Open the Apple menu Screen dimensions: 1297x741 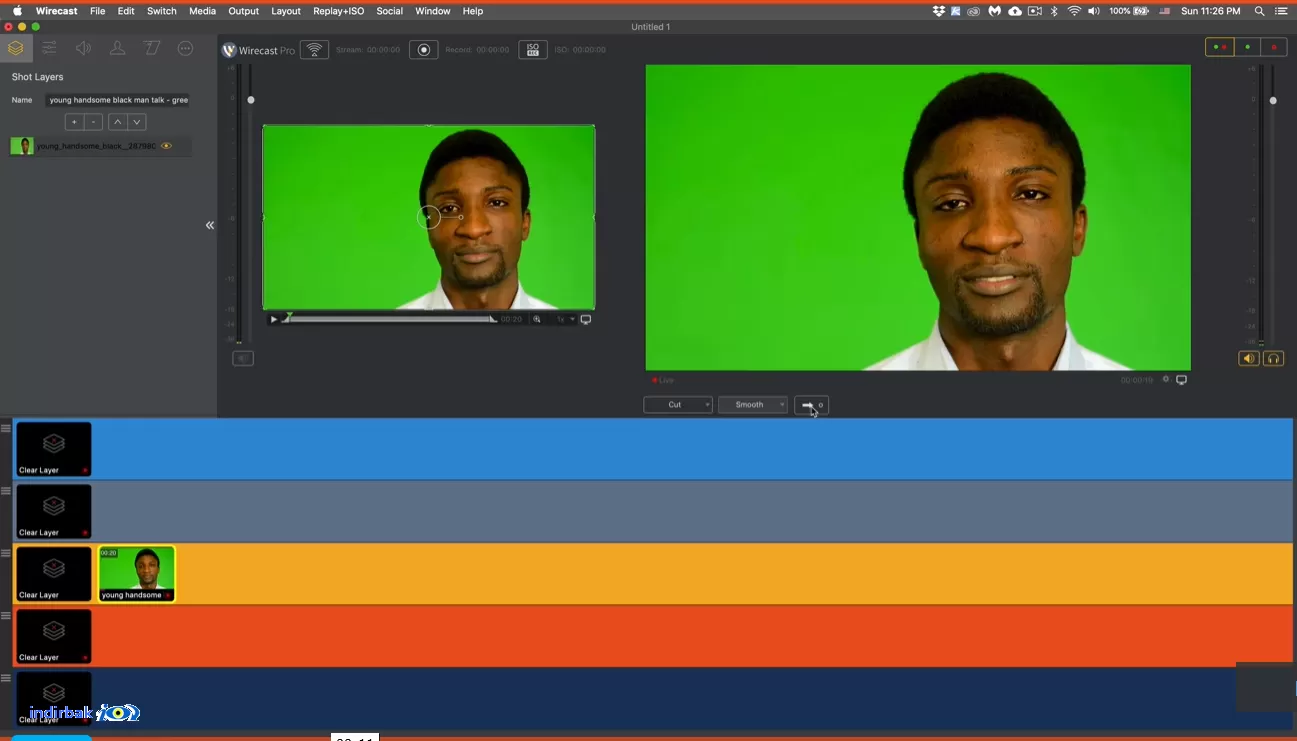point(17,11)
